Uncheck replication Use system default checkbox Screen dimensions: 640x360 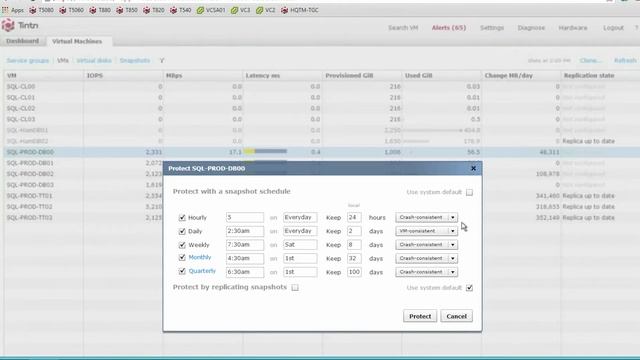coord(469,288)
